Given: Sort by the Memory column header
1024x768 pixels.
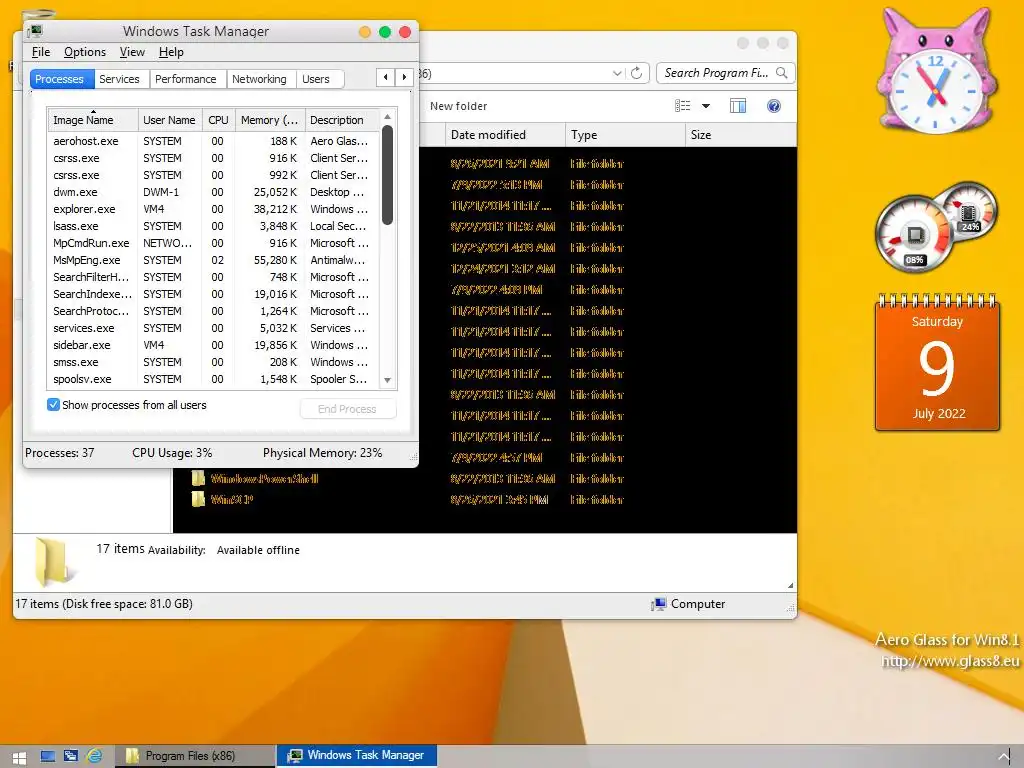Looking at the screenshot, I should [270, 120].
